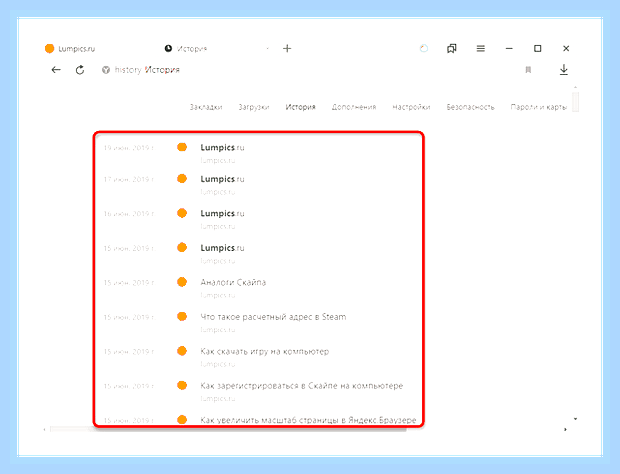Reload the page with the refresh icon
Viewport: 620px width, 474px height.
[x=80, y=70]
